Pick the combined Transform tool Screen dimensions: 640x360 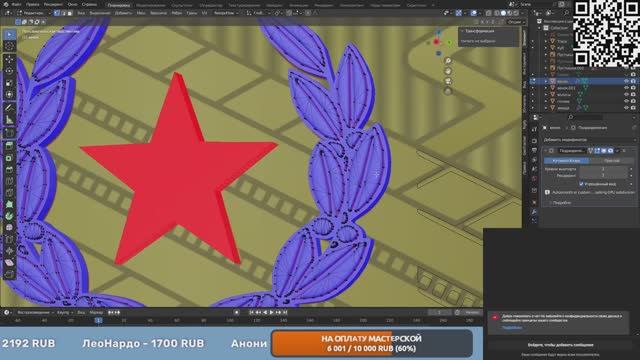point(9,95)
